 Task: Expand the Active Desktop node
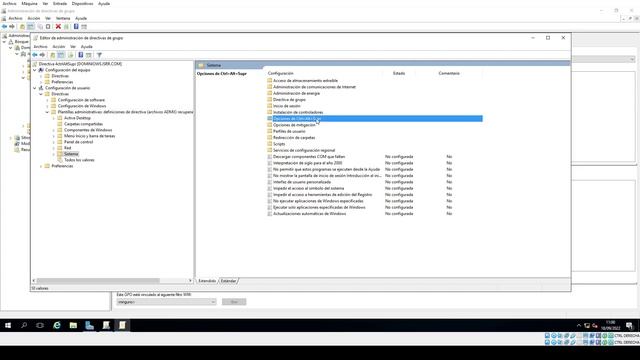(x=54, y=118)
